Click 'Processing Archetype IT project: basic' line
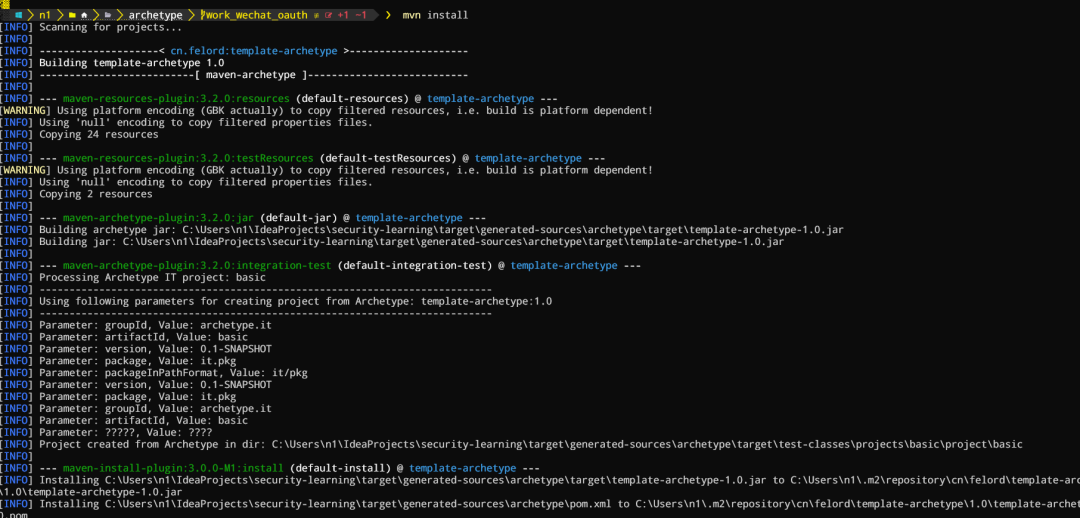The width and height of the screenshot is (1080, 518). tap(152, 278)
